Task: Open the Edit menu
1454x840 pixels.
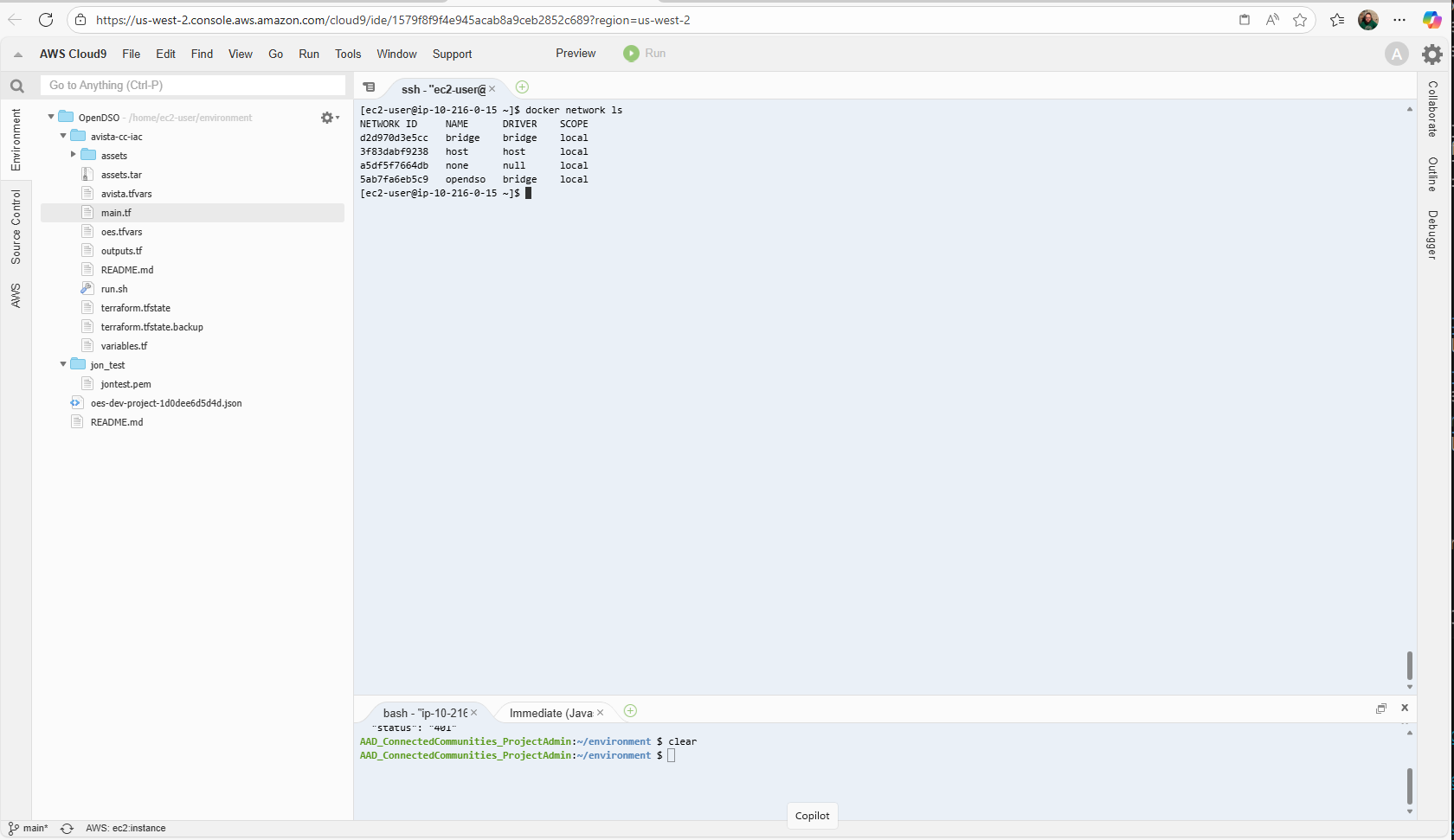Action: click(166, 54)
